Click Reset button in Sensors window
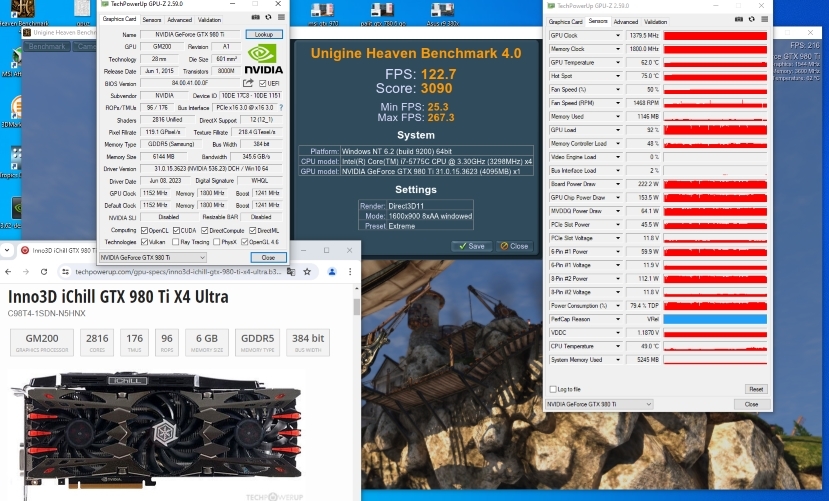This screenshot has height=501, width=829. point(756,389)
